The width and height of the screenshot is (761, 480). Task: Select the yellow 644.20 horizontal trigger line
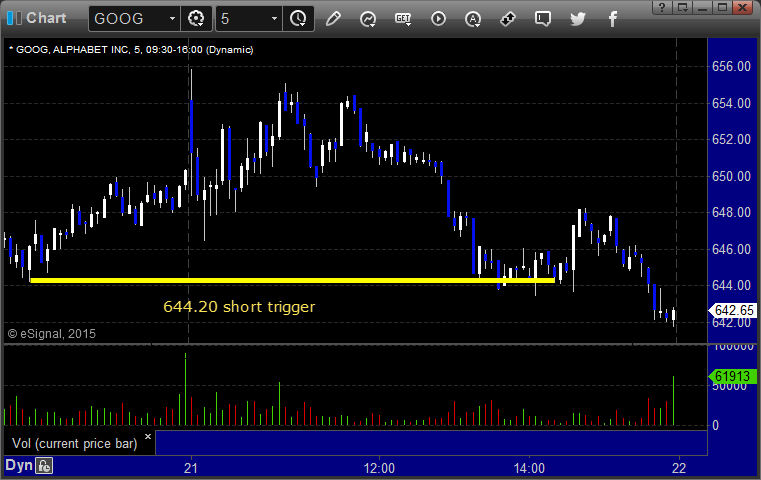tap(292, 281)
